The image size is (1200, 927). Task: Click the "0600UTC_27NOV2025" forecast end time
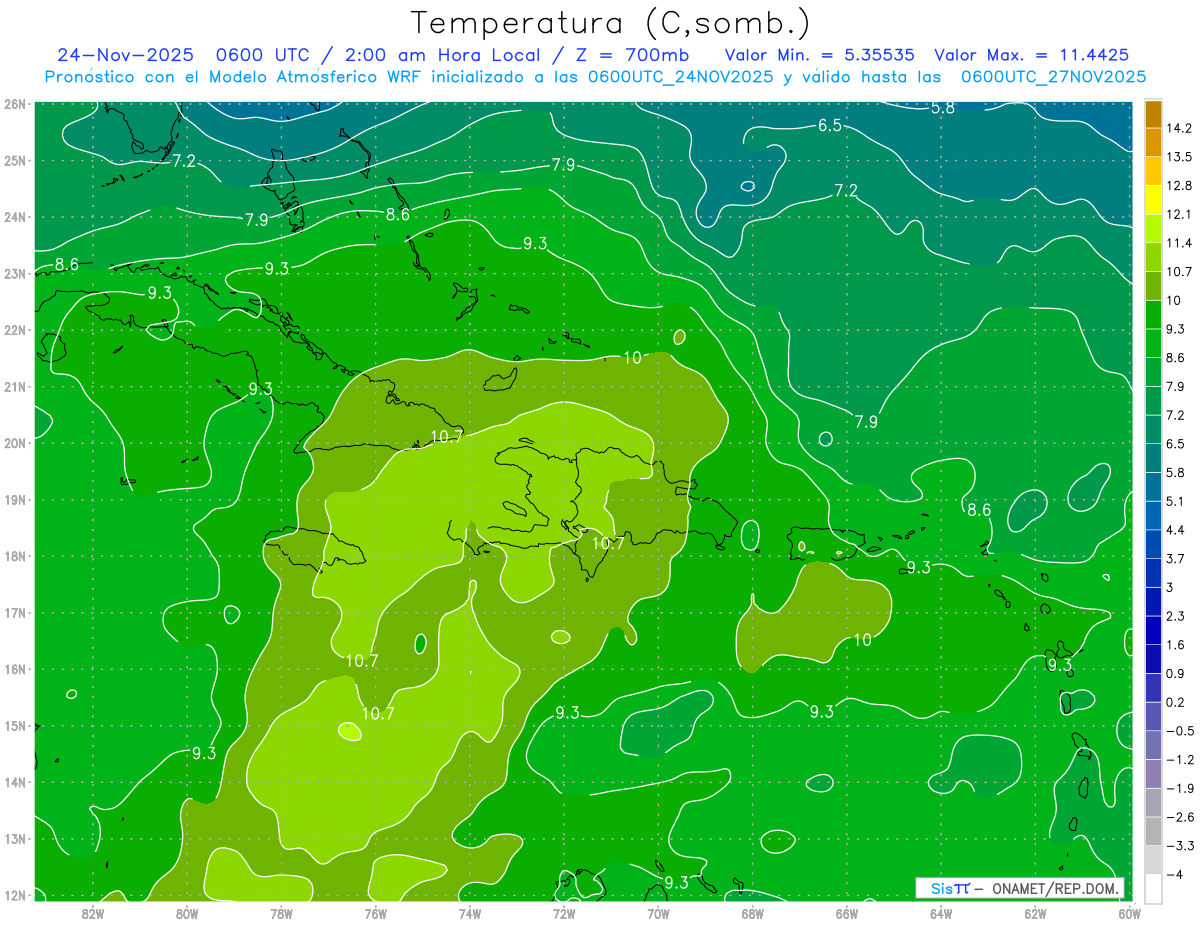[x=1053, y=76]
